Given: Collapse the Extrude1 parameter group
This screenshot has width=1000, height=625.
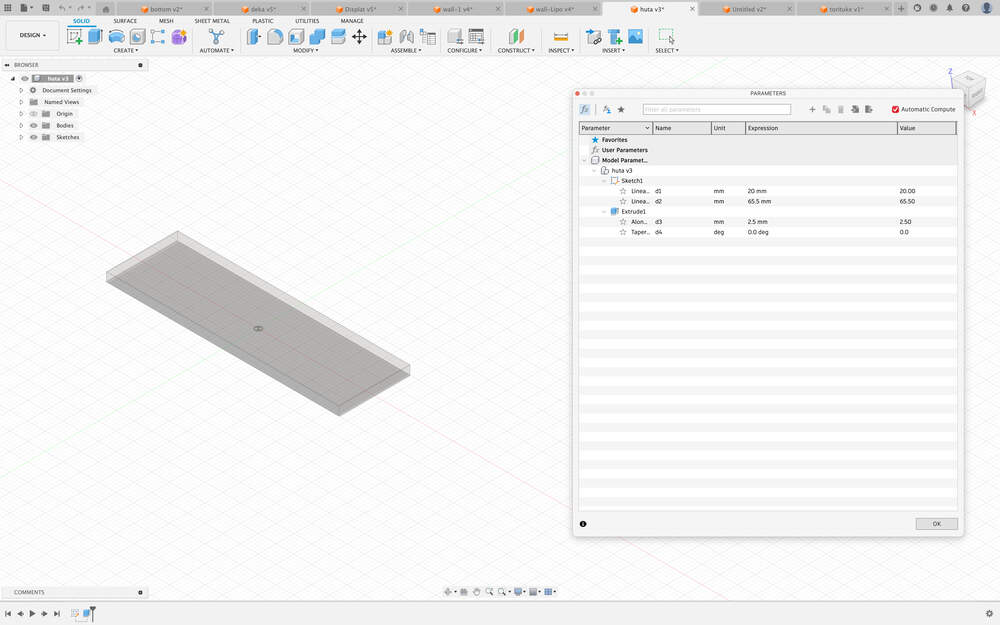Looking at the screenshot, I should pyautogui.click(x=604, y=212).
